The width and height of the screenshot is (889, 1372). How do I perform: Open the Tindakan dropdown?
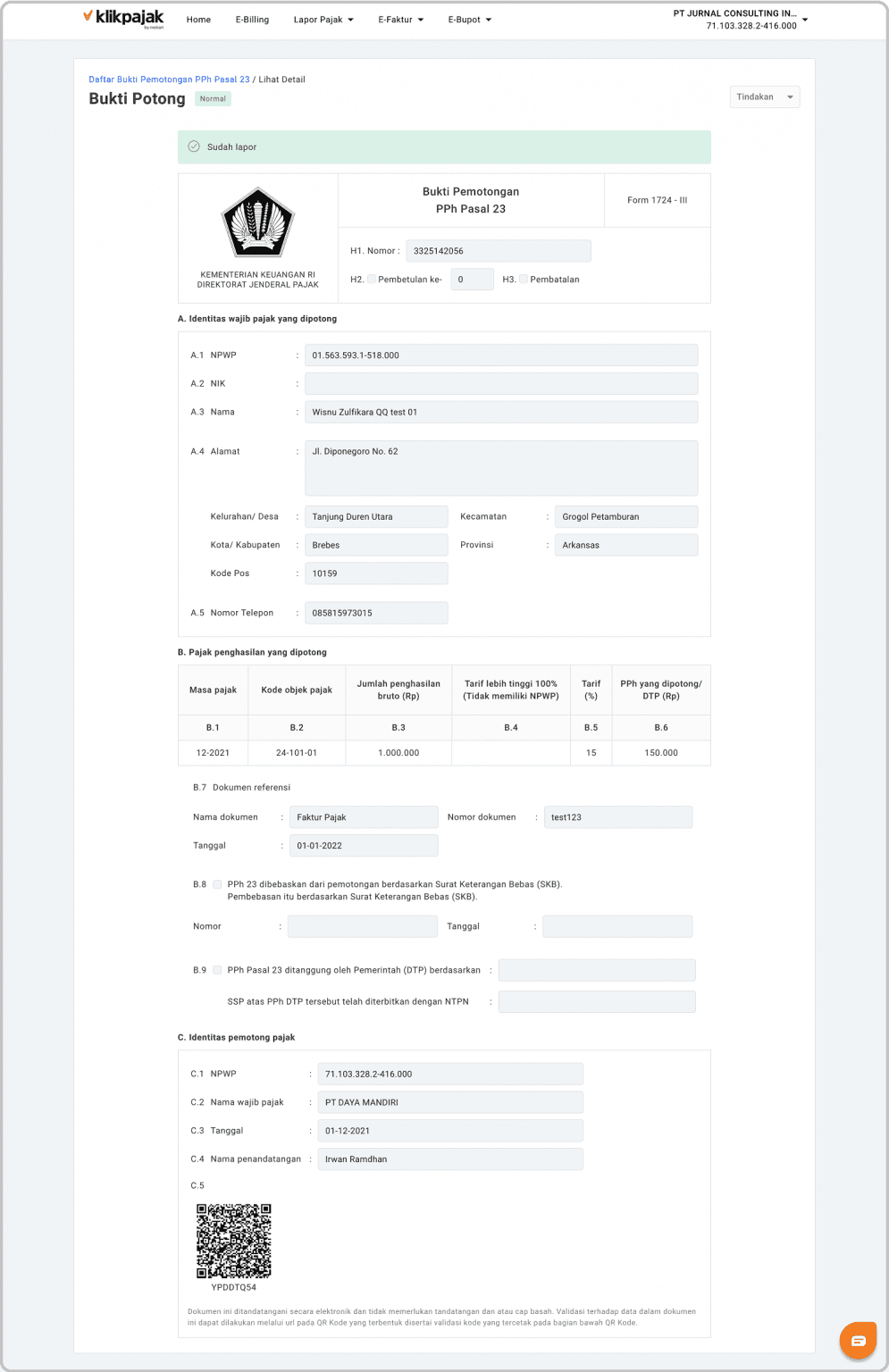pos(764,97)
